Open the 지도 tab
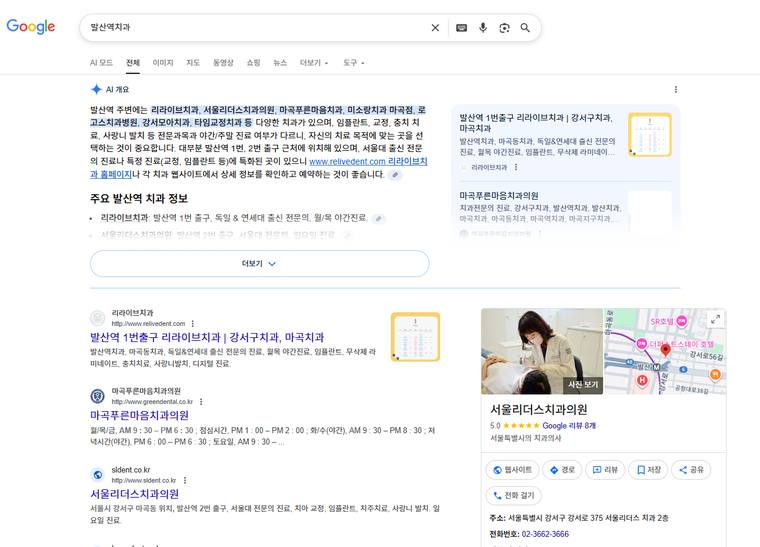This screenshot has height=547, width=760. pyautogui.click(x=193, y=63)
